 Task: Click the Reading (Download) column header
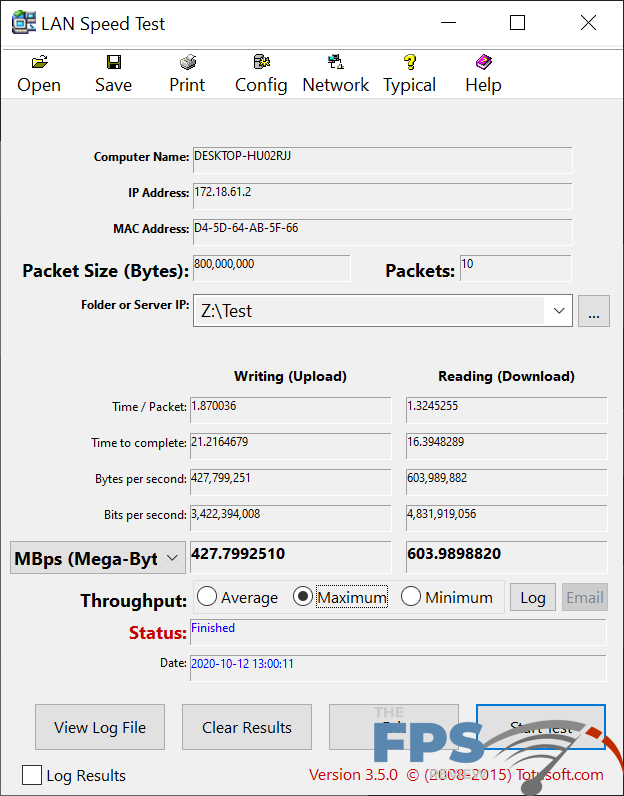click(506, 377)
